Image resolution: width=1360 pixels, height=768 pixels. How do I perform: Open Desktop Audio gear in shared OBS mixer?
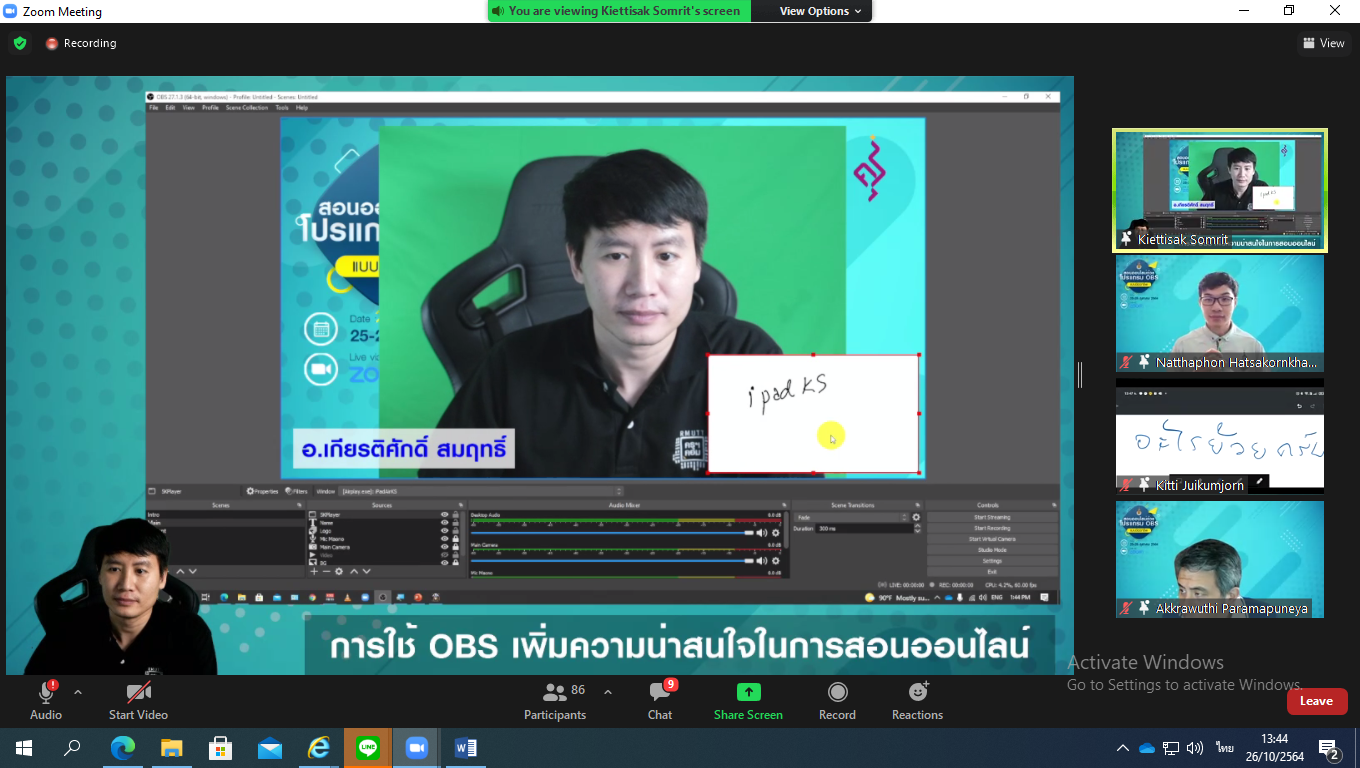[x=775, y=533]
